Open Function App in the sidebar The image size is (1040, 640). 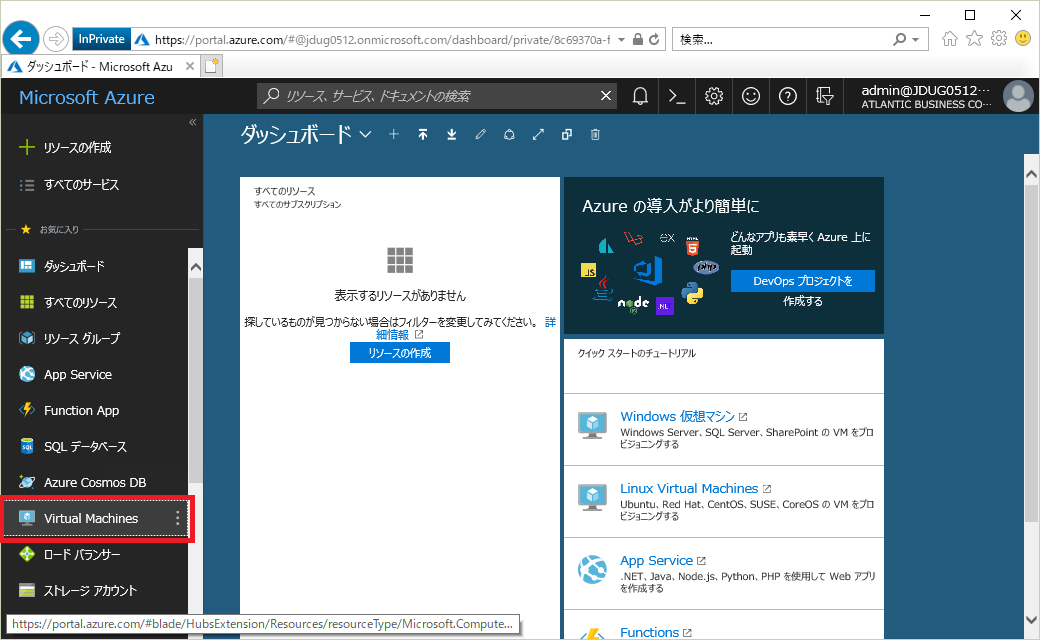pos(96,411)
